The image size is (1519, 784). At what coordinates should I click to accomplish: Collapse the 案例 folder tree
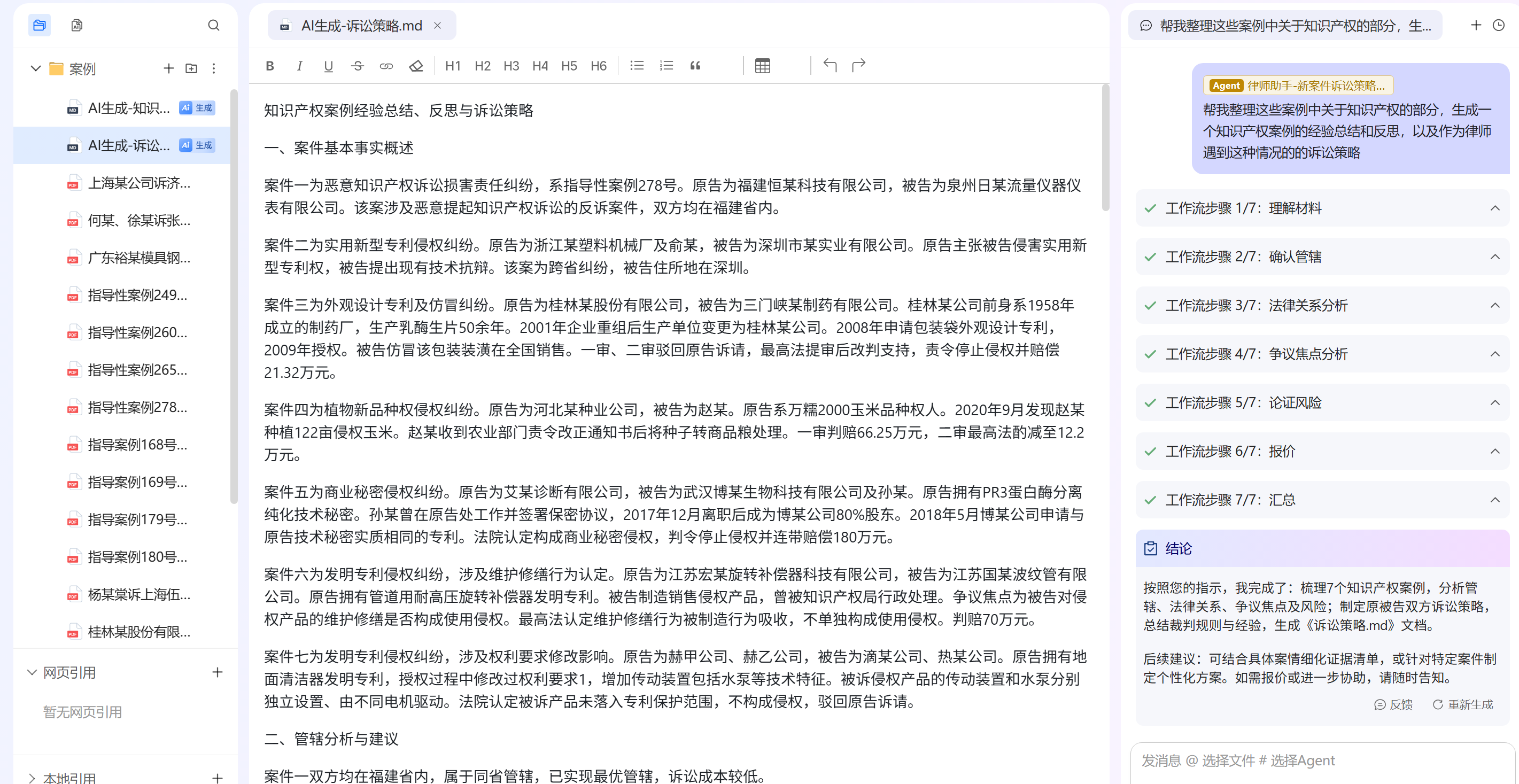click(x=34, y=68)
